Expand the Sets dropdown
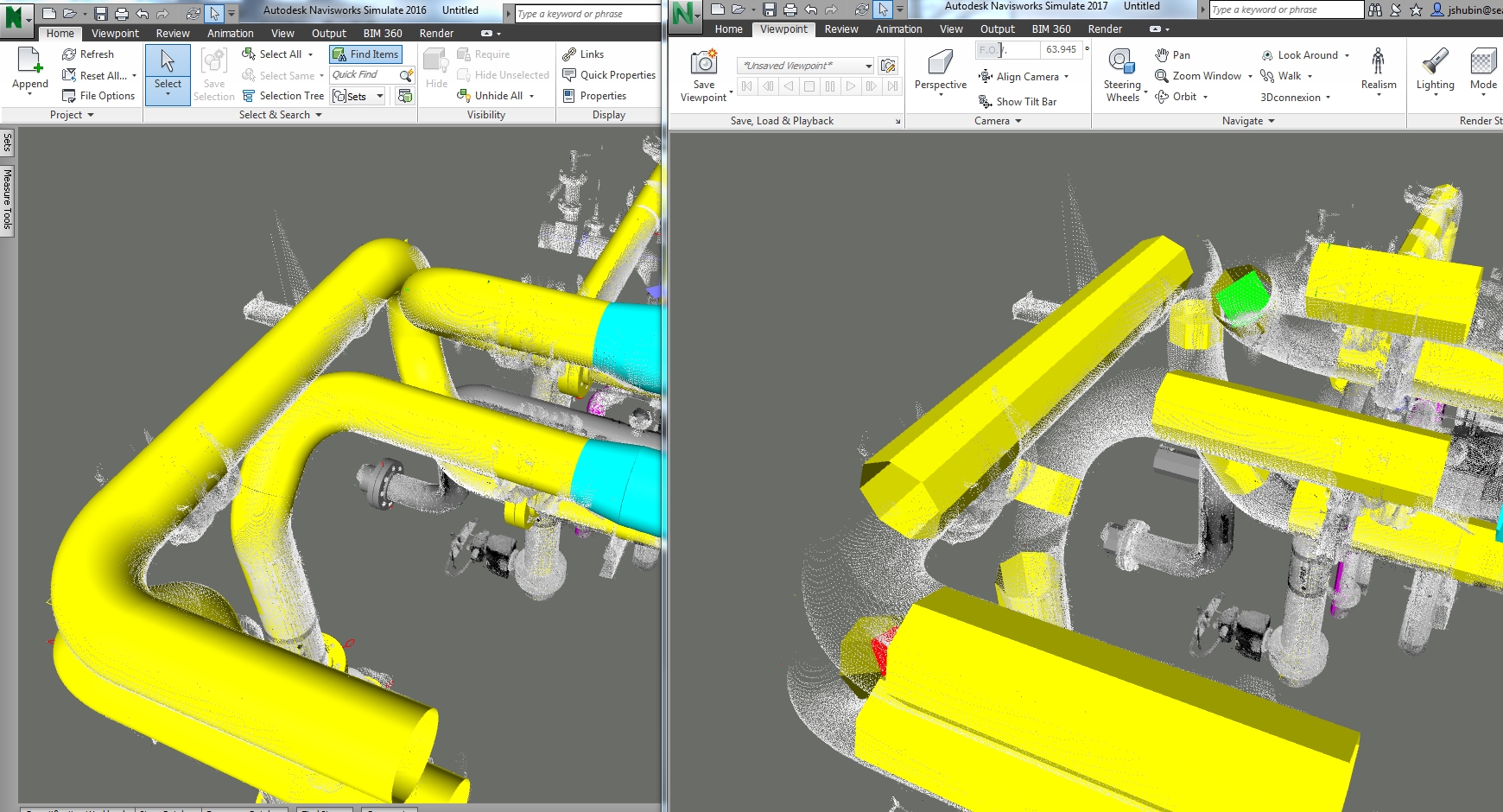This screenshot has width=1503, height=812. (x=378, y=96)
